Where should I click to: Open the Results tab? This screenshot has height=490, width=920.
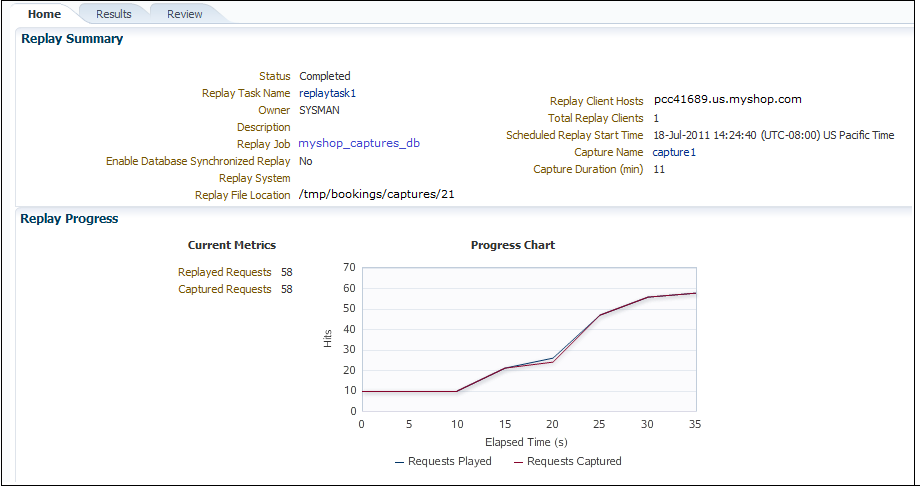114,14
